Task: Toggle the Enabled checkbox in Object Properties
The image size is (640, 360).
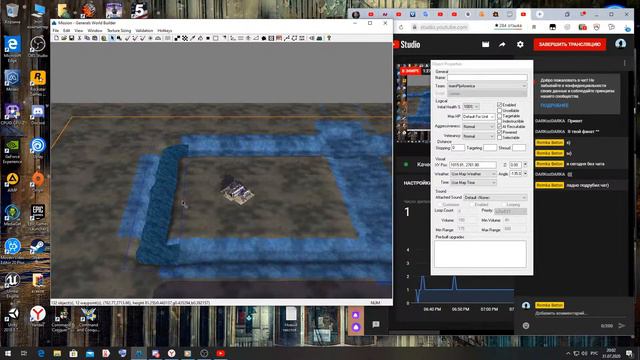Action: point(500,105)
